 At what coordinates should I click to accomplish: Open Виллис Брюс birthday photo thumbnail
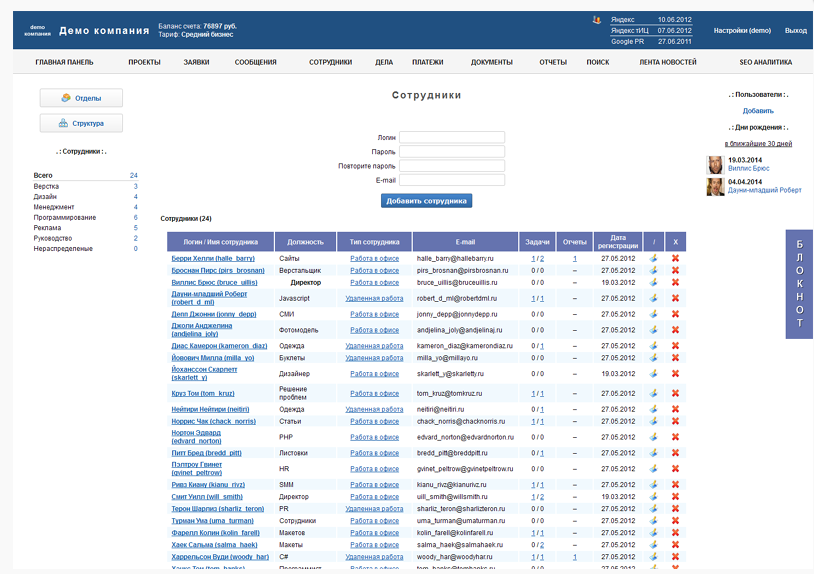[x=715, y=165]
